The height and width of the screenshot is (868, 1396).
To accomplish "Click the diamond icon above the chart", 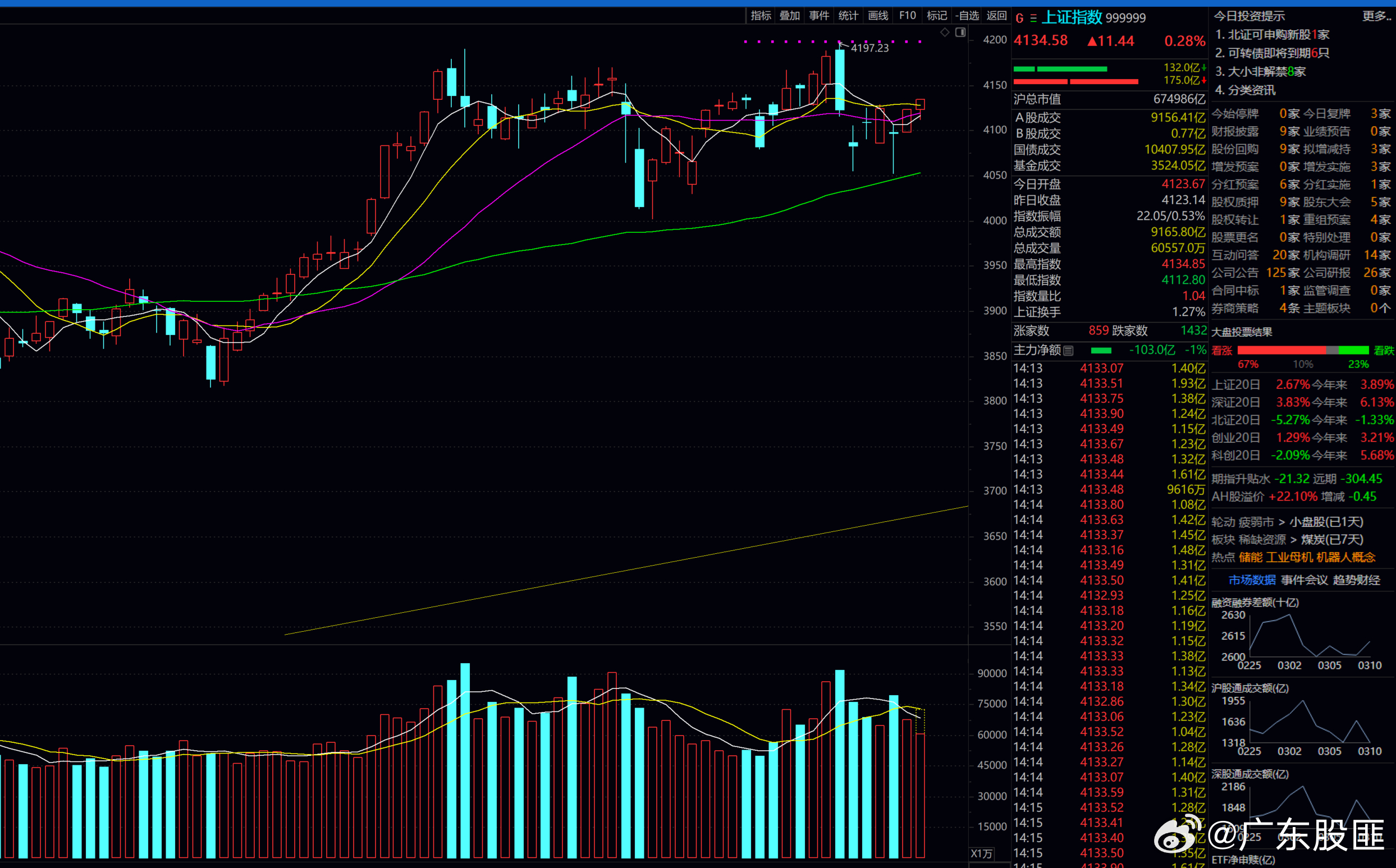I will [x=945, y=32].
